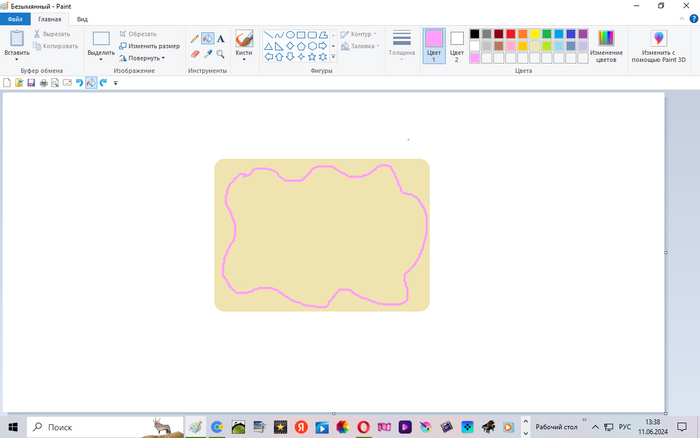Click the Save icon in quick access toolbar

(x=31, y=83)
